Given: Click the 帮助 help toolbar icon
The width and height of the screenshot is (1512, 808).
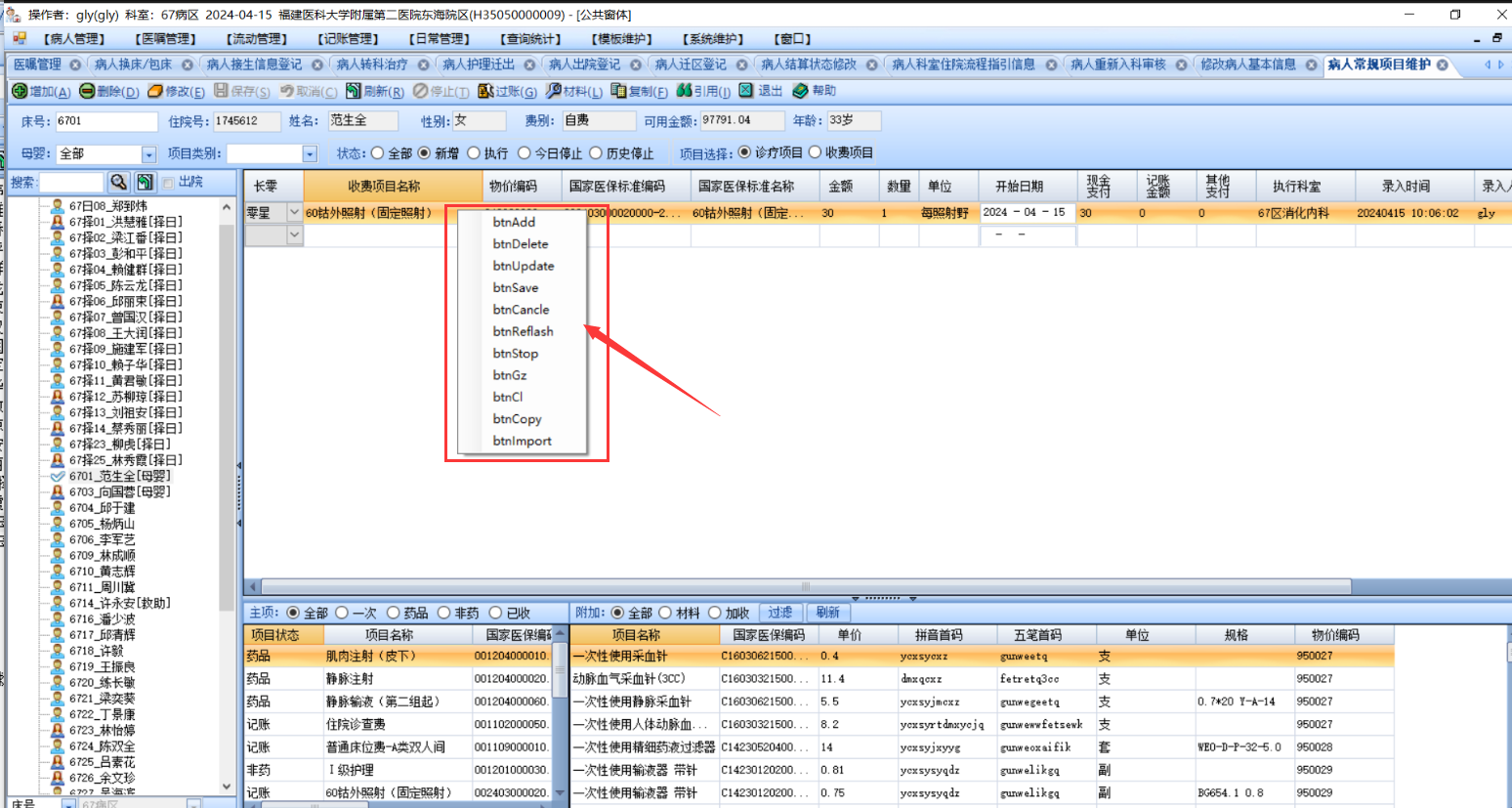Looking at the screenshot, I should [x=800, y=91].
